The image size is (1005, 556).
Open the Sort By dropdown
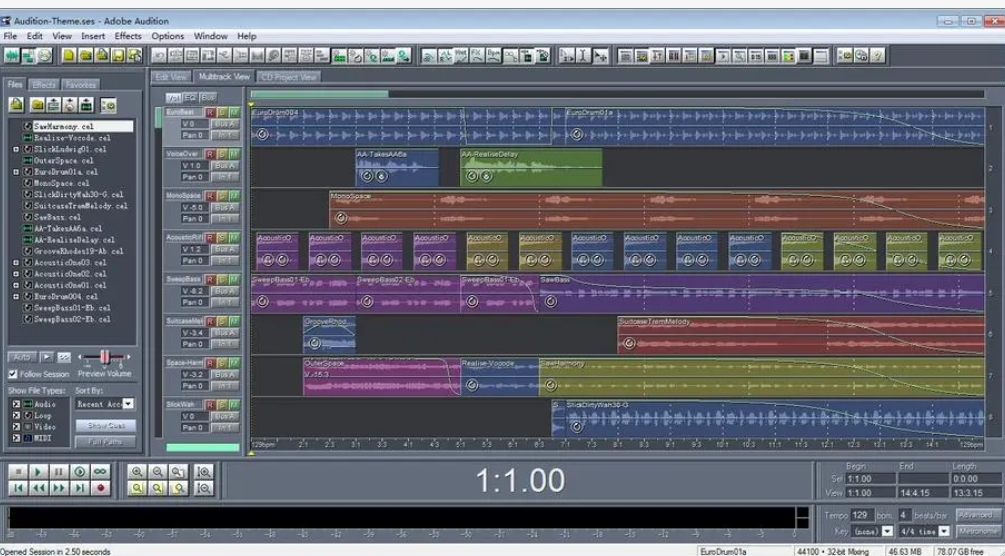(128, 404)
